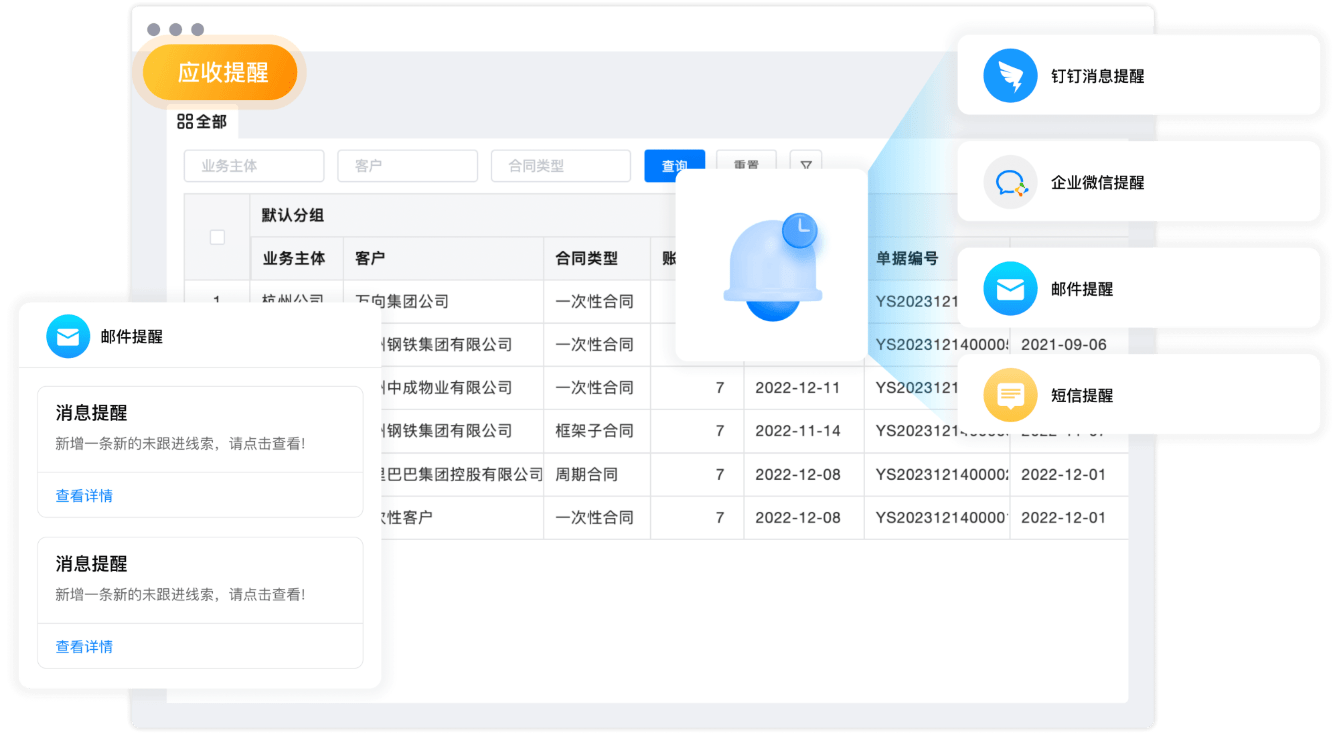Click the grid icon beside 全部
This screenshot has width=1339, height=734.
pos(185,122)
